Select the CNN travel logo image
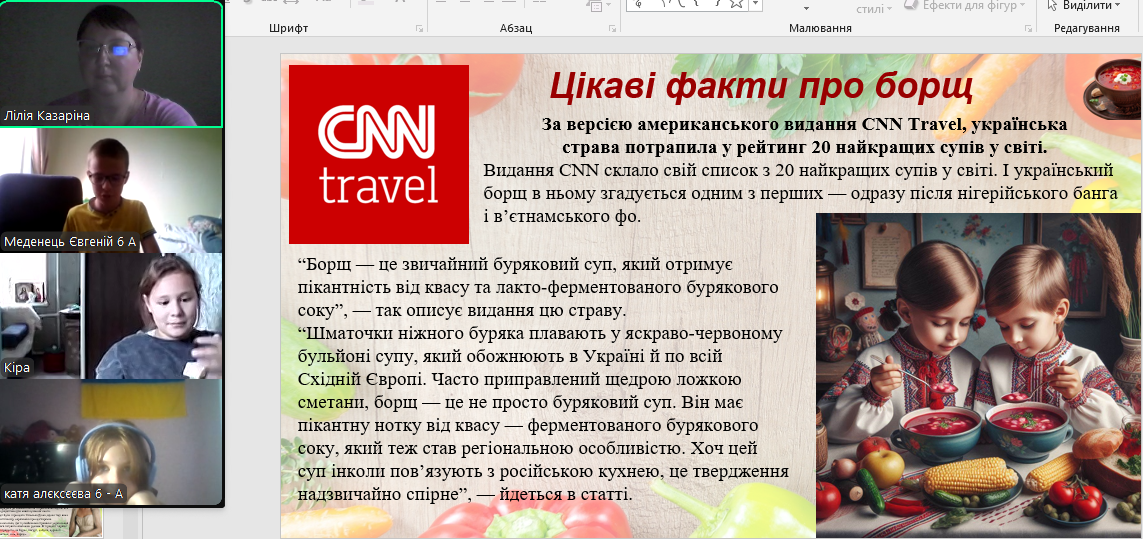Screen dimensions: 1143x539 378,154
